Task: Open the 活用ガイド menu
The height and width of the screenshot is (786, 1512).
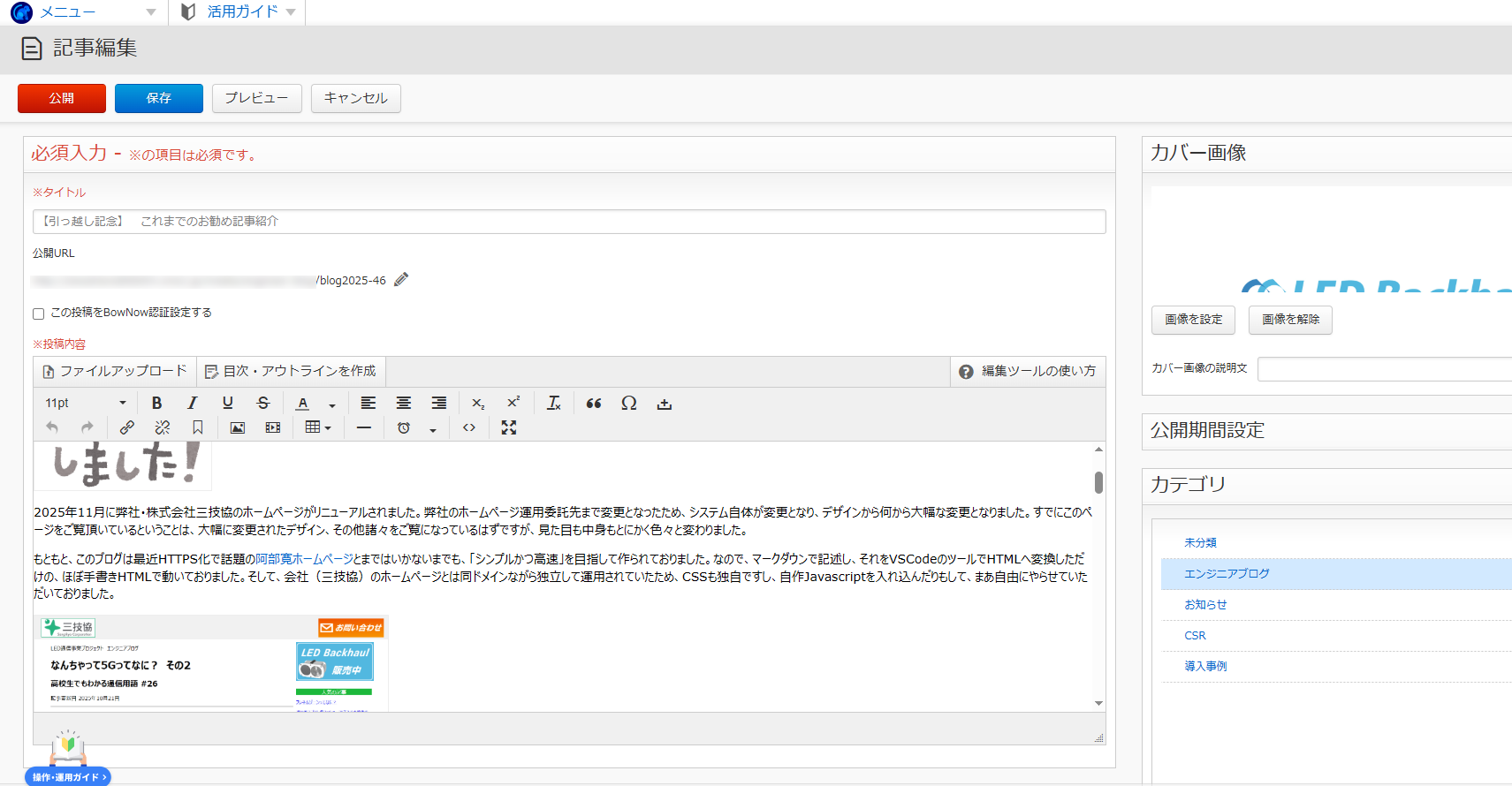Action: (x=239, y=12)
